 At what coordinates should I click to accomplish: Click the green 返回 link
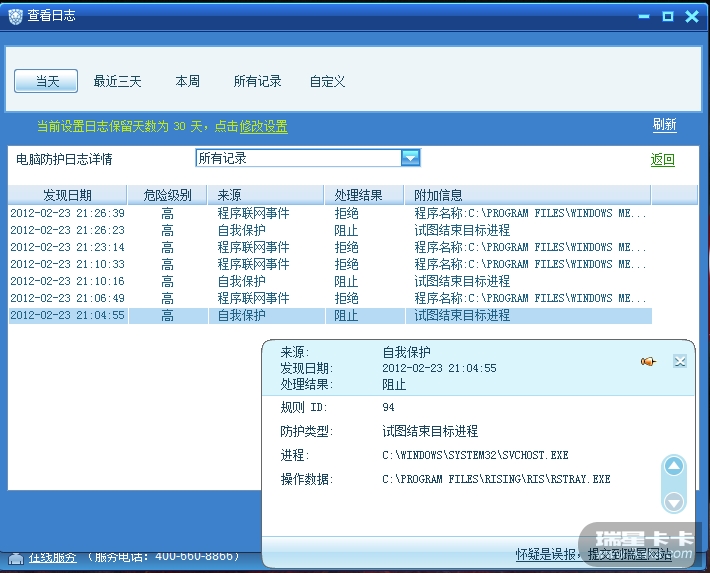pos(662,159)
